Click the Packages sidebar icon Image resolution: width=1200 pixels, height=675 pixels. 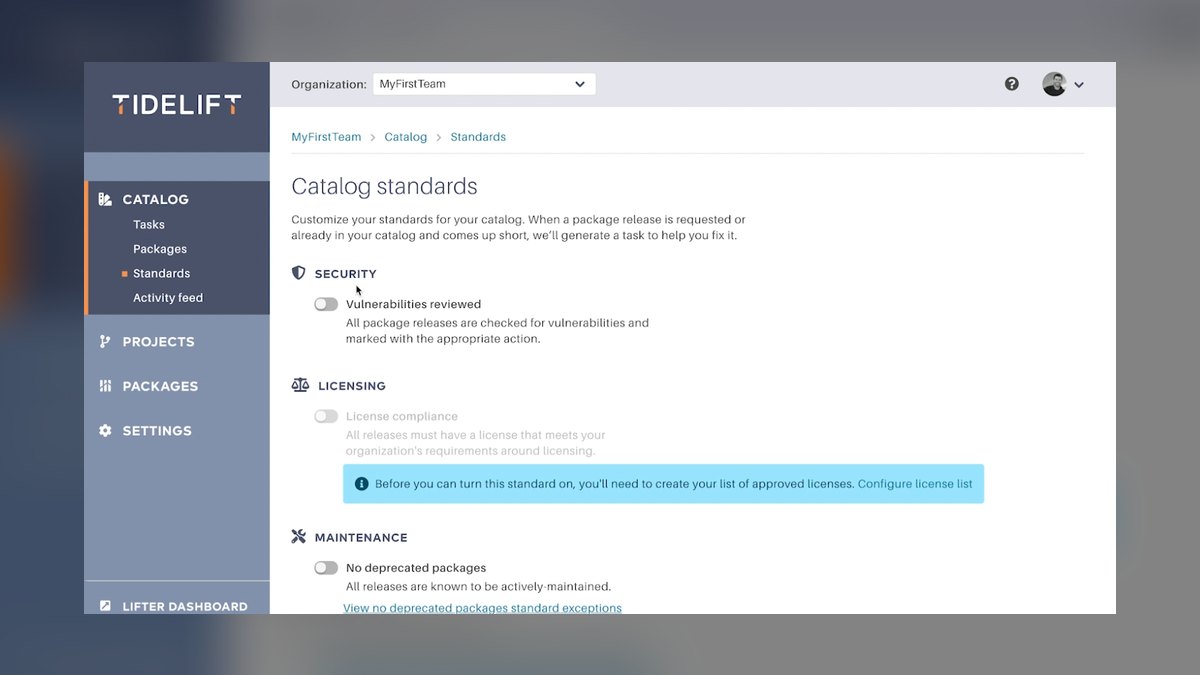point(105,386)
